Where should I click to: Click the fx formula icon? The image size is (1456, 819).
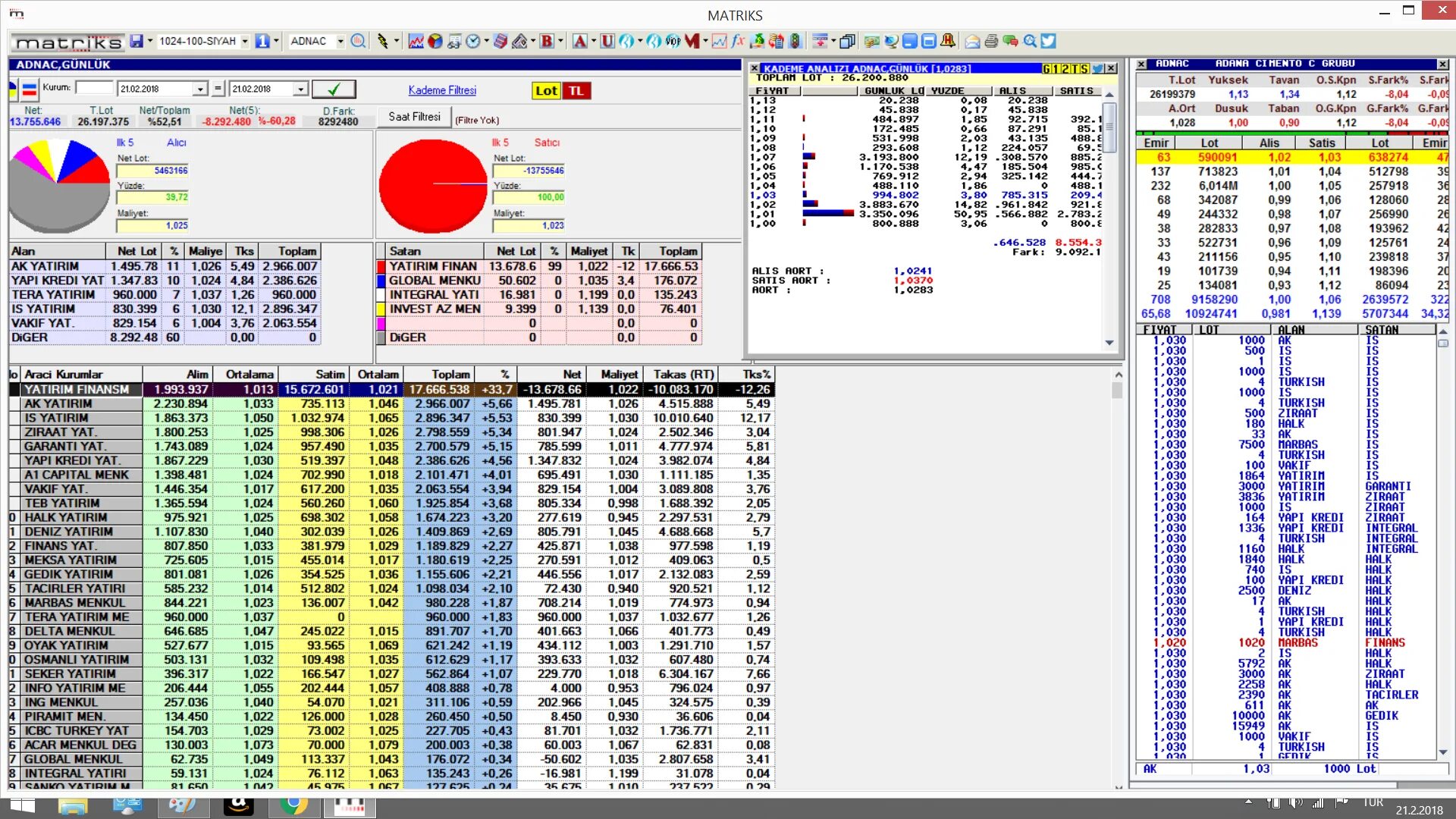[x=737, y=41]
